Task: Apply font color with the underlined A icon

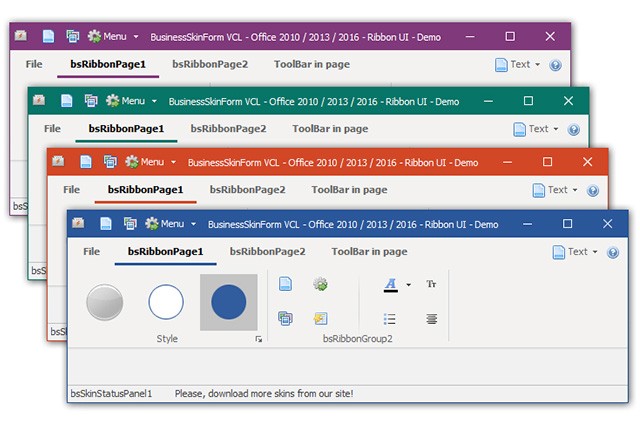Action: tap(391, 285)
